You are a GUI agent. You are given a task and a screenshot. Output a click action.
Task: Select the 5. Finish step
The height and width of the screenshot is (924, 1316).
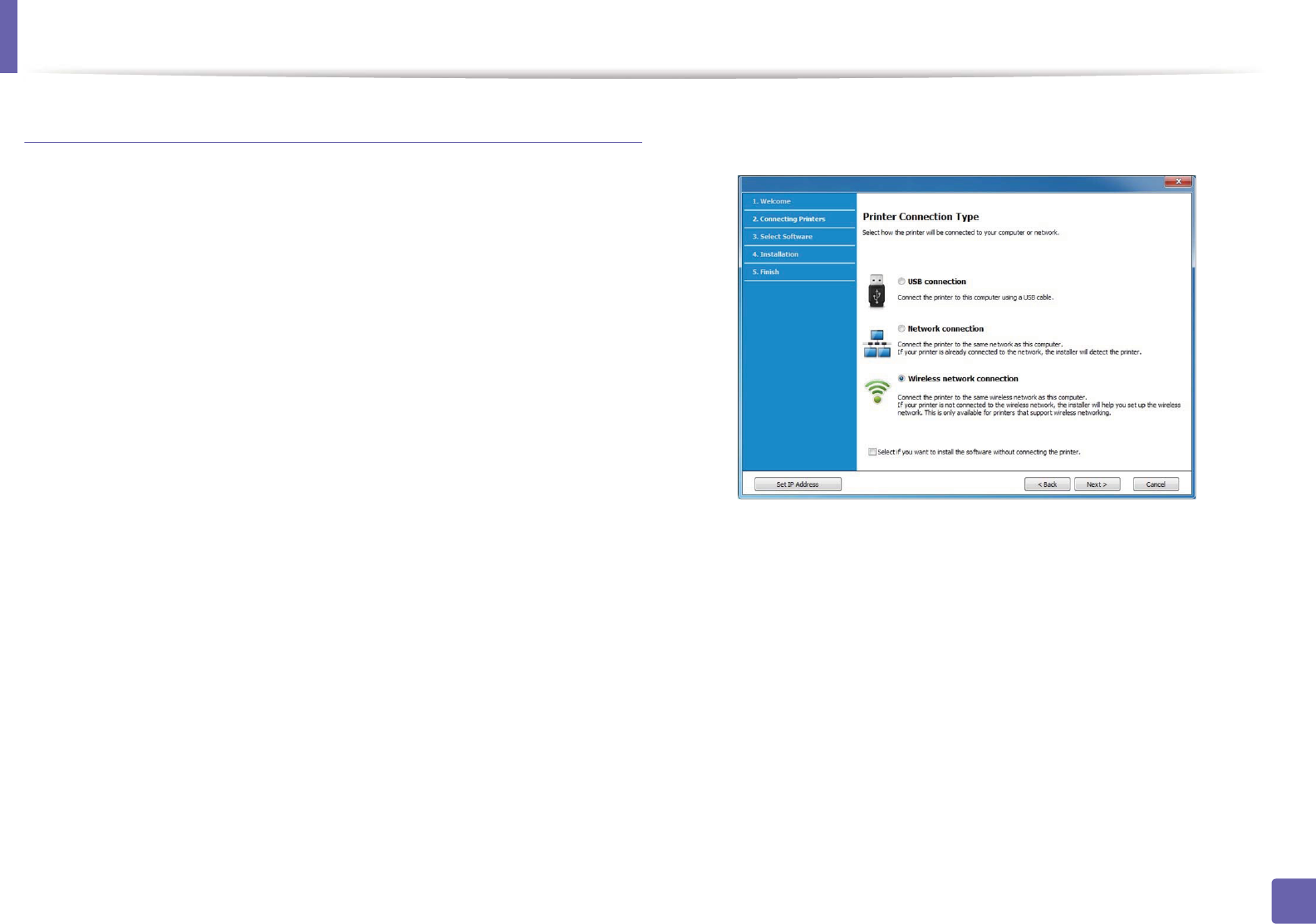[799, 272]
